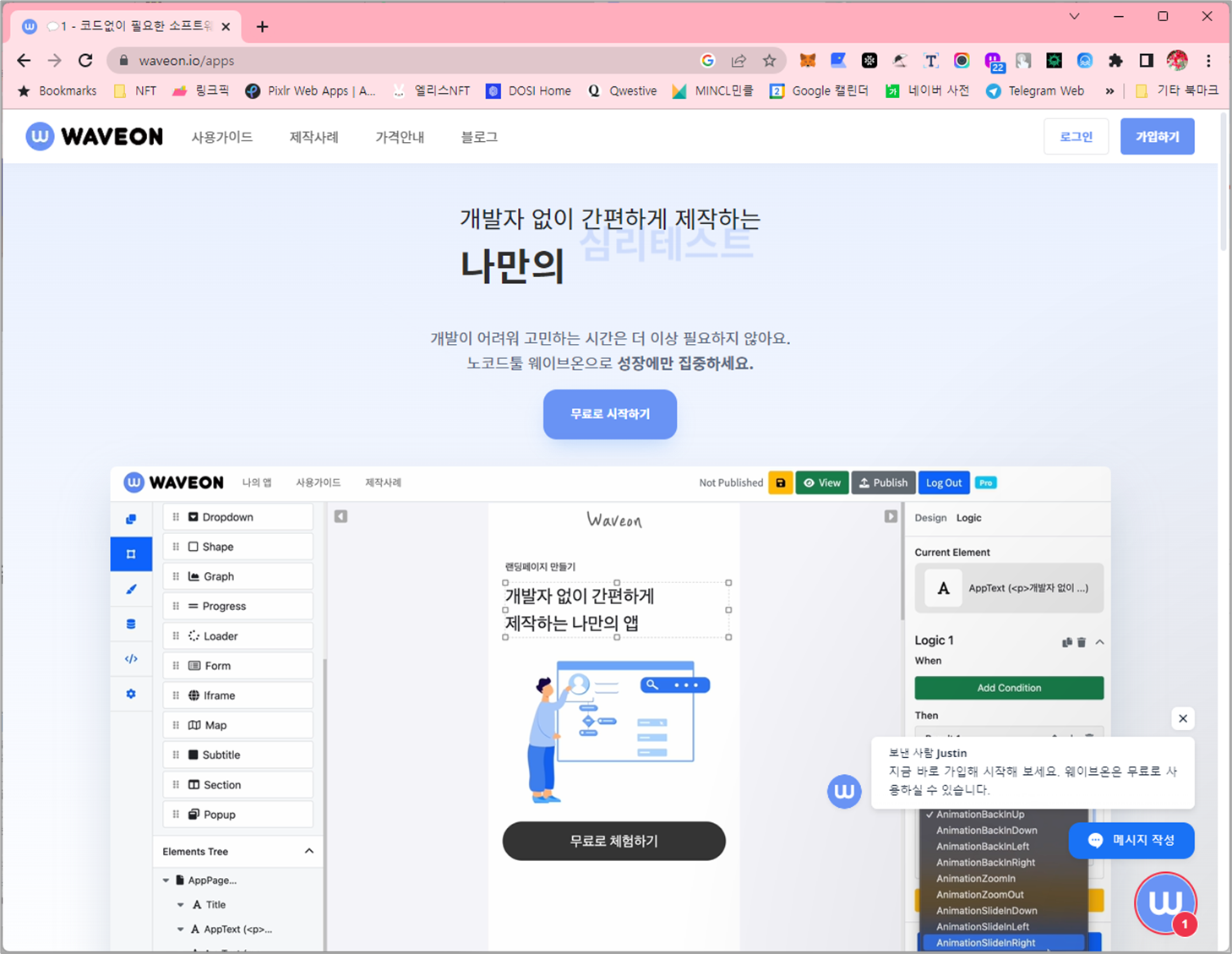Open the Pixlr Web Apps bookmark
Viewport: 1232px width, 954px height.
[x=311, y=90]
